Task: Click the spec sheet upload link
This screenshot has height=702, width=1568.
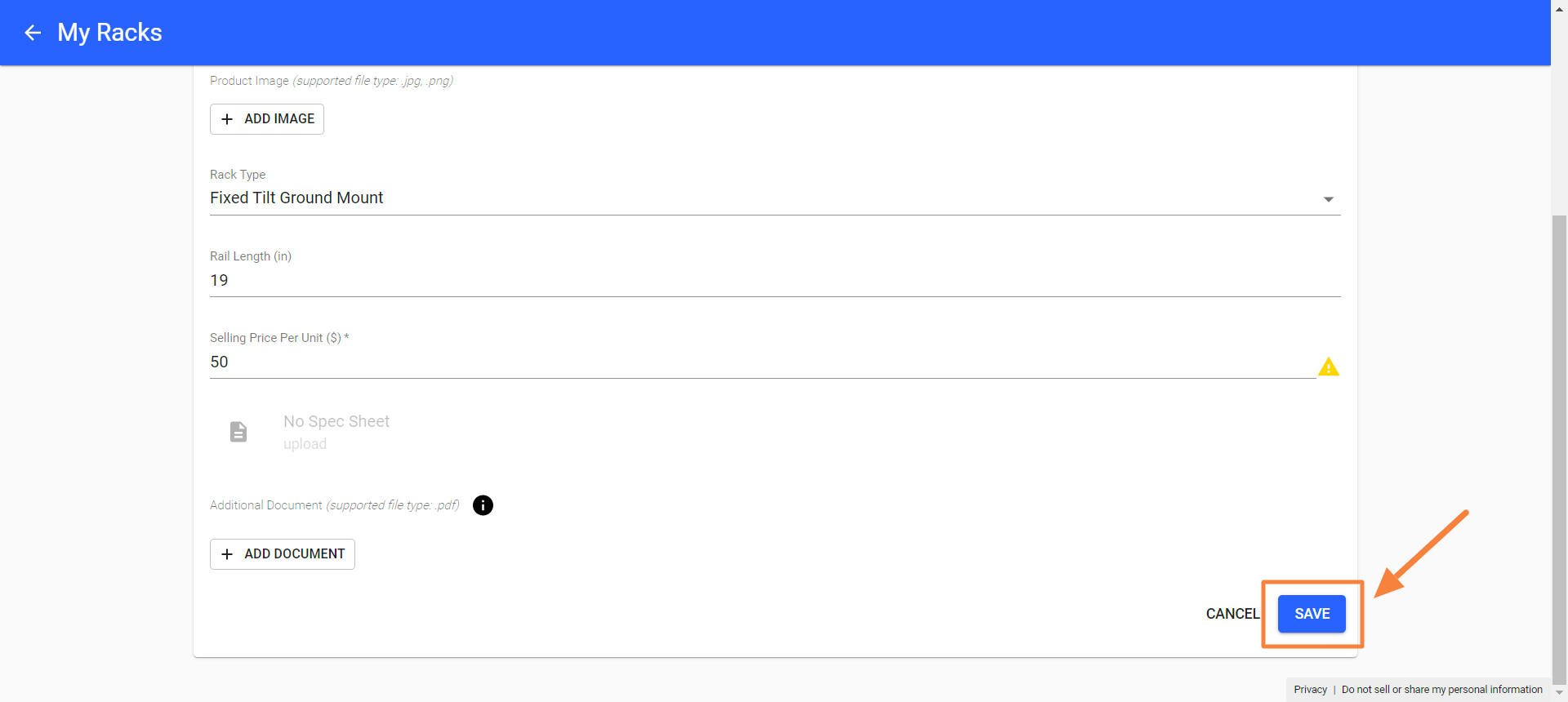Action: pyautogui.click(x=305, y=444)
